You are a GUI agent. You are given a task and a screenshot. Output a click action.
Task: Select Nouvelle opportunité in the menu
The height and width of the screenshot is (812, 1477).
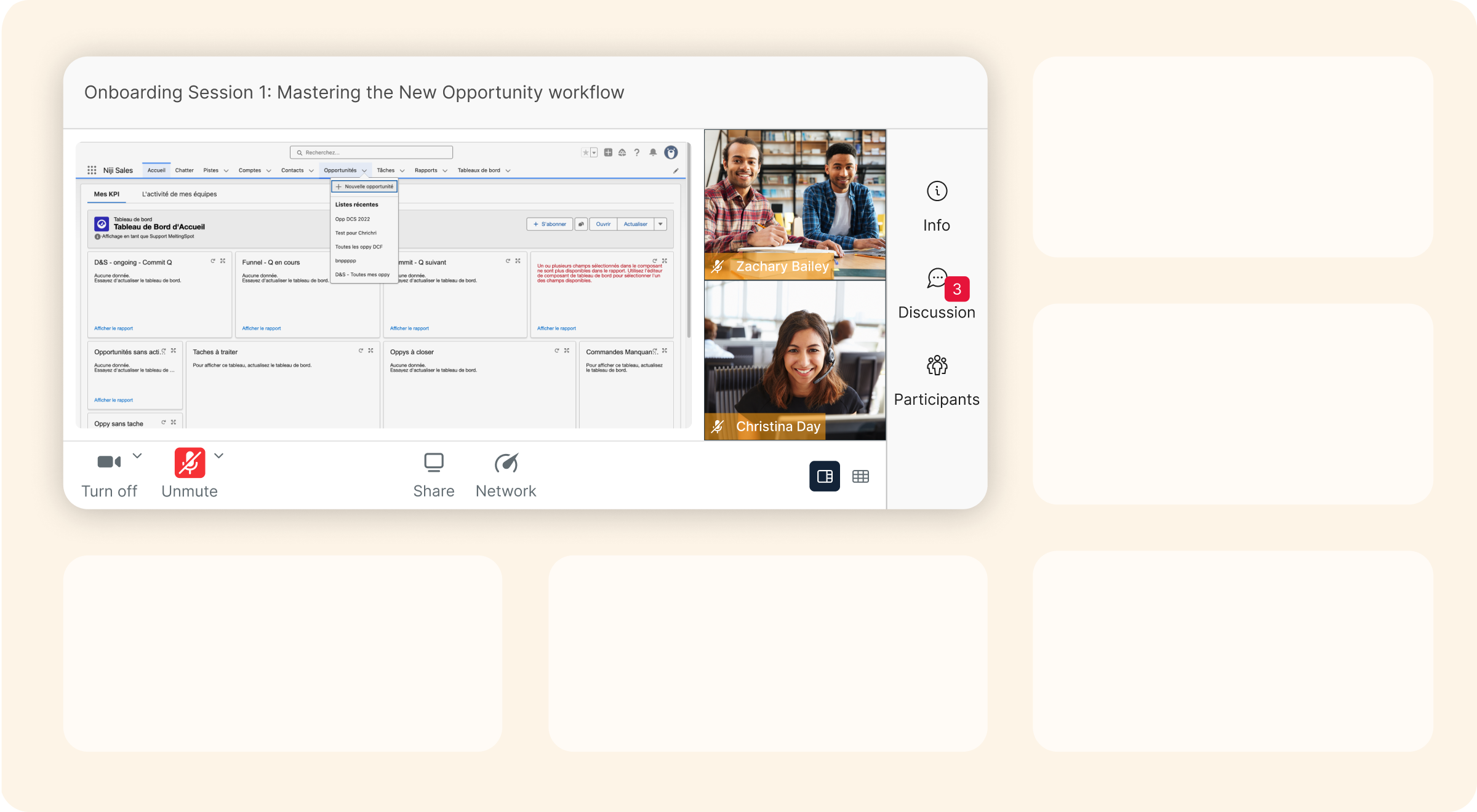coord(364,186)
